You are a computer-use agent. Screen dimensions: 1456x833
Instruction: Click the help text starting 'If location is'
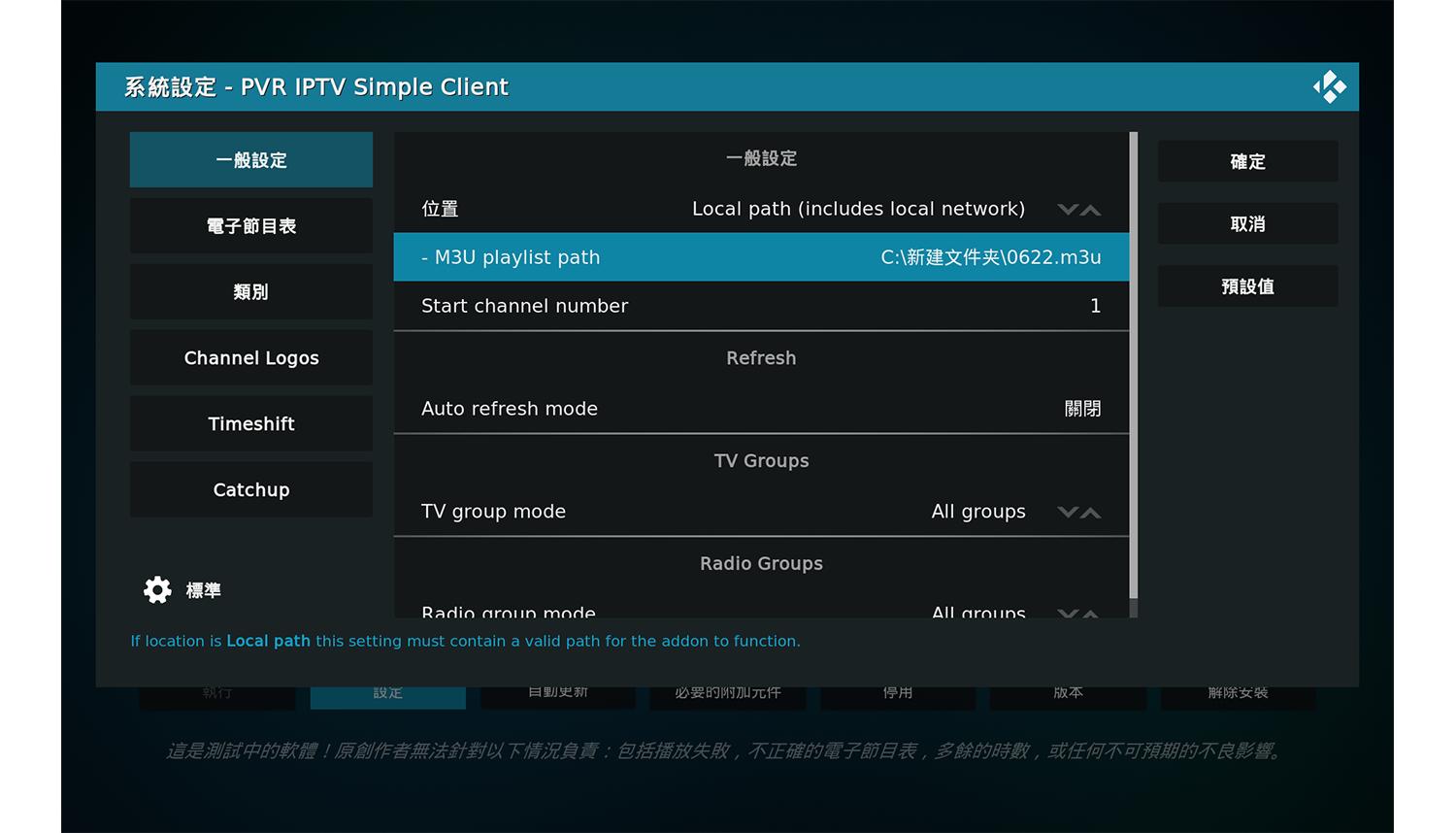coord(466,641)
